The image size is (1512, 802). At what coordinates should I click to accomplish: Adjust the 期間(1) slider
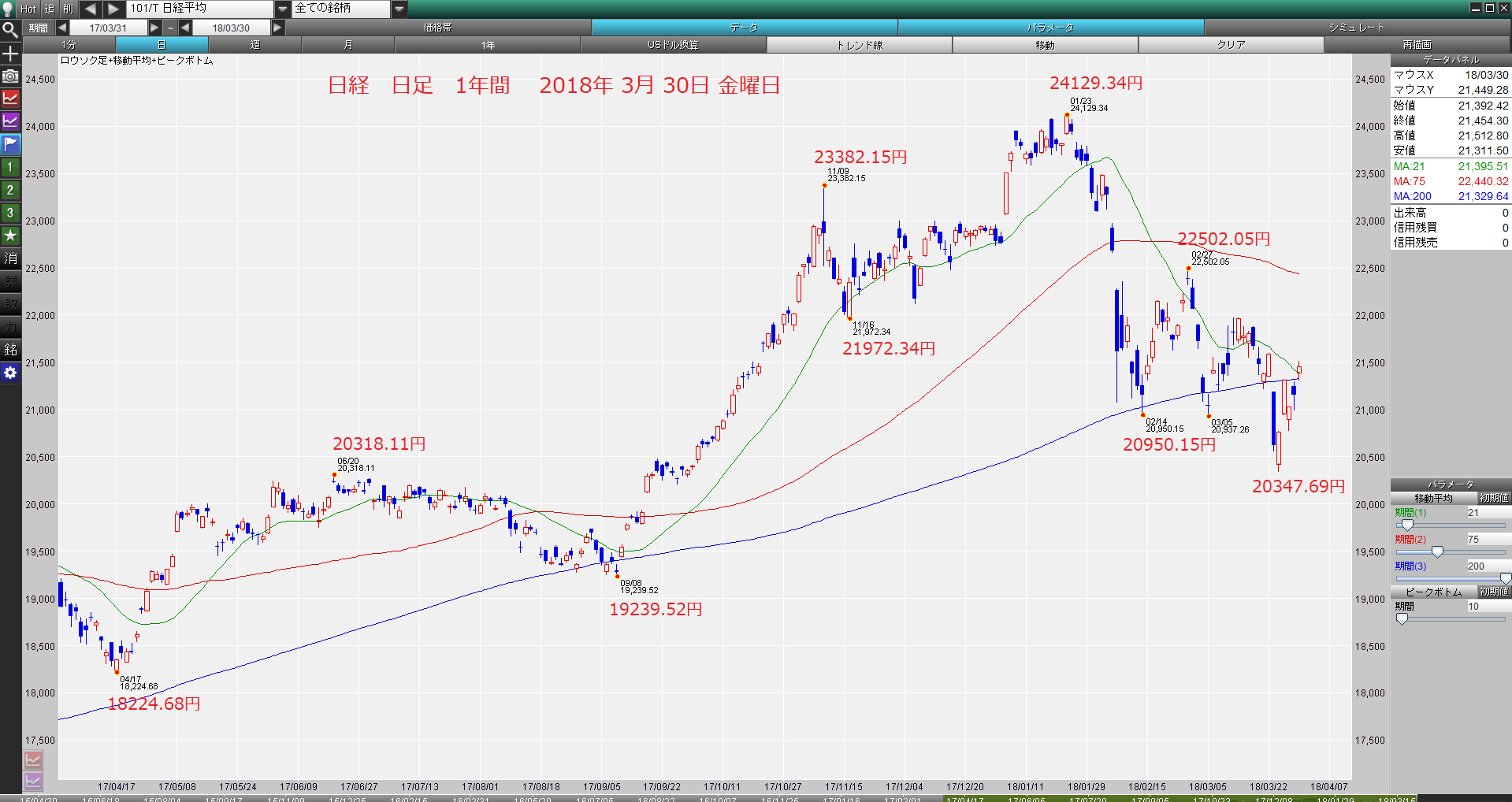pyautogui.click(x=1407, y=525)
